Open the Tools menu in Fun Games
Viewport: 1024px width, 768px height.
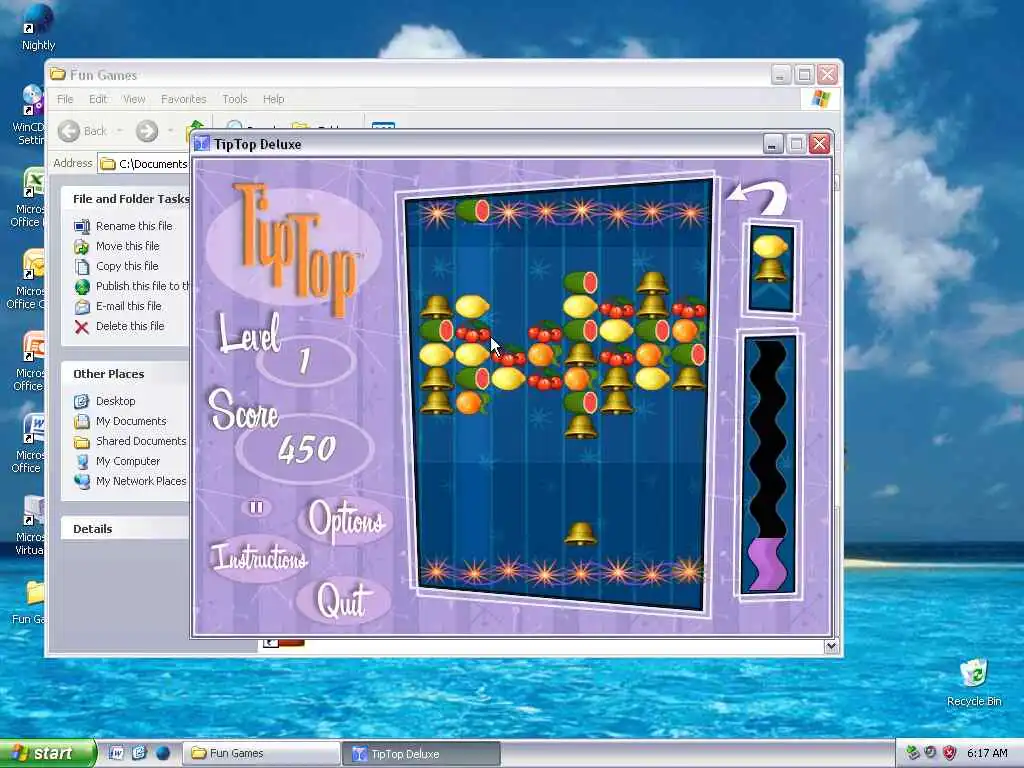pyautogui.click(x=234, y=99)
